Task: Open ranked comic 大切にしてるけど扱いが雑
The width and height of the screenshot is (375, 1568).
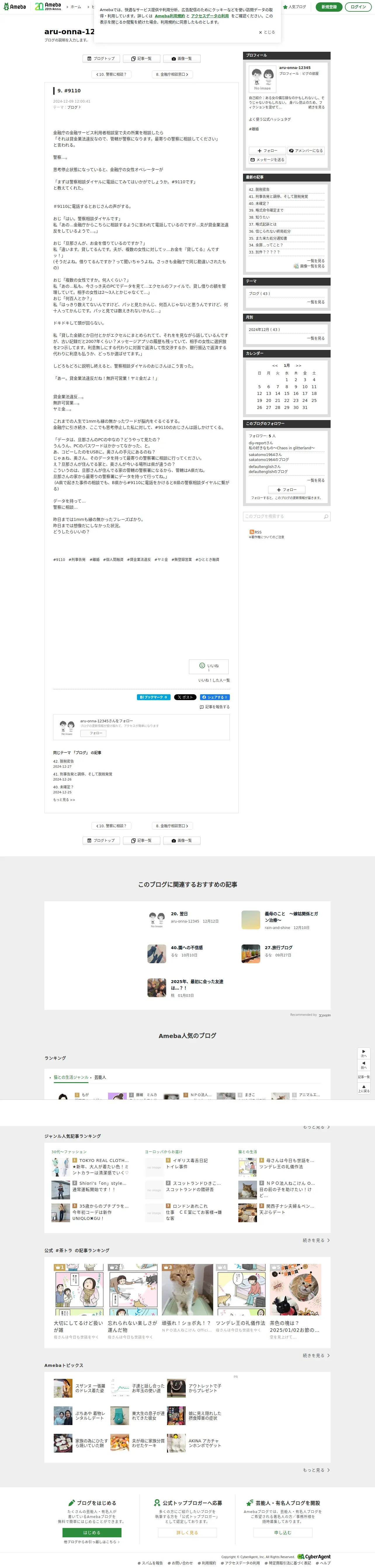Action: [x=78, y=1326]
